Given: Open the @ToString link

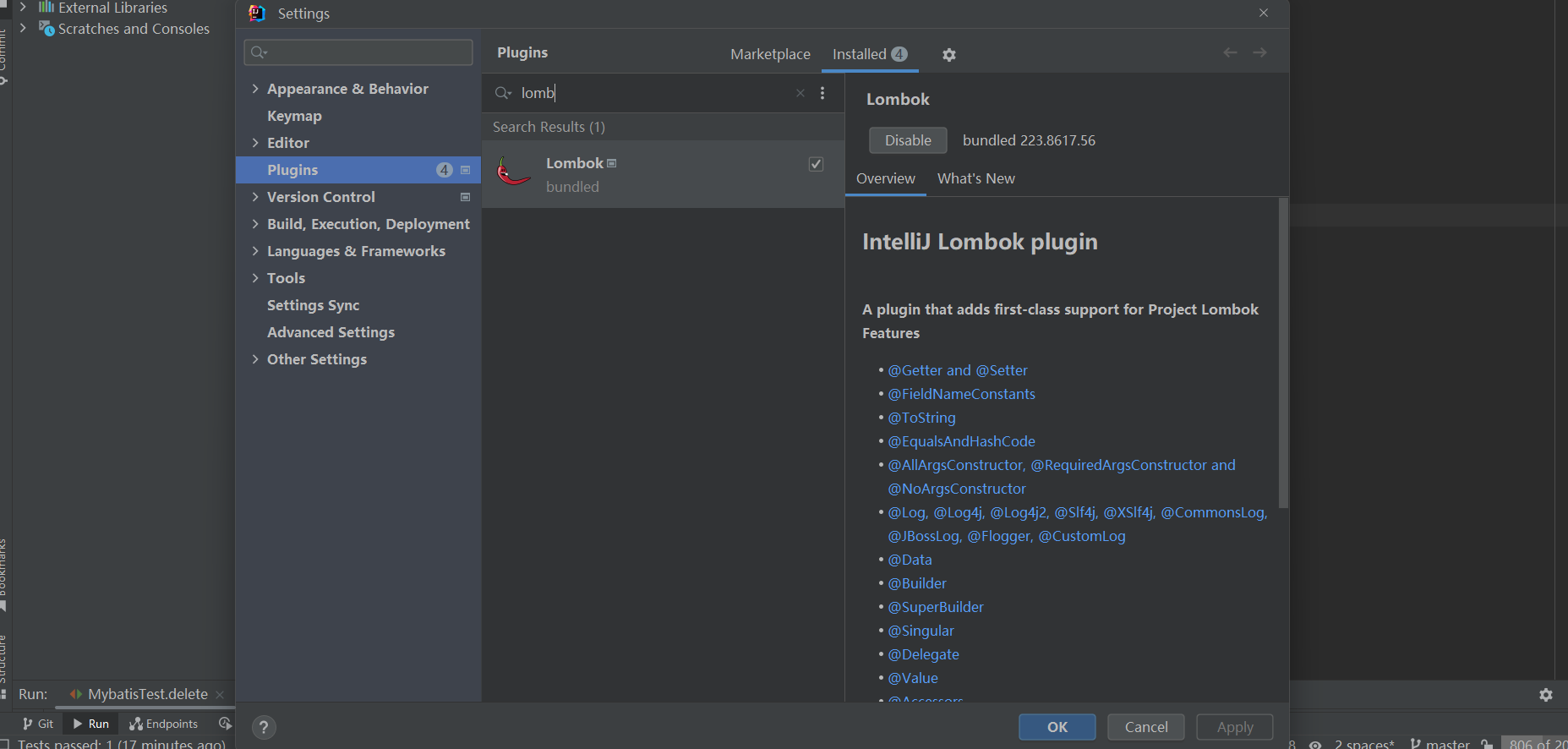Looking at the screenshot, I should [x=921, y=418].
